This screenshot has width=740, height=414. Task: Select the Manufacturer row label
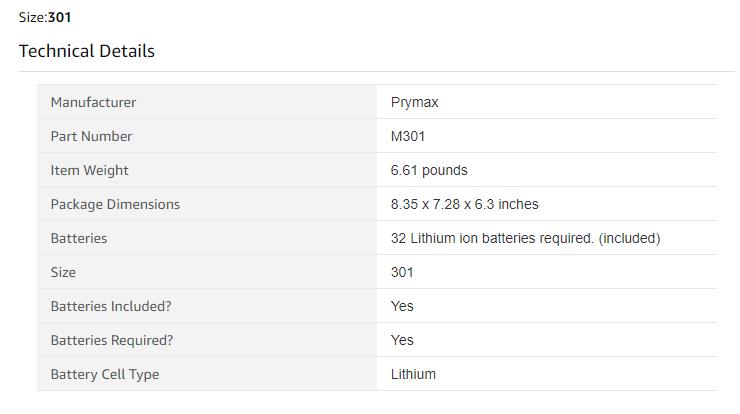93,102
